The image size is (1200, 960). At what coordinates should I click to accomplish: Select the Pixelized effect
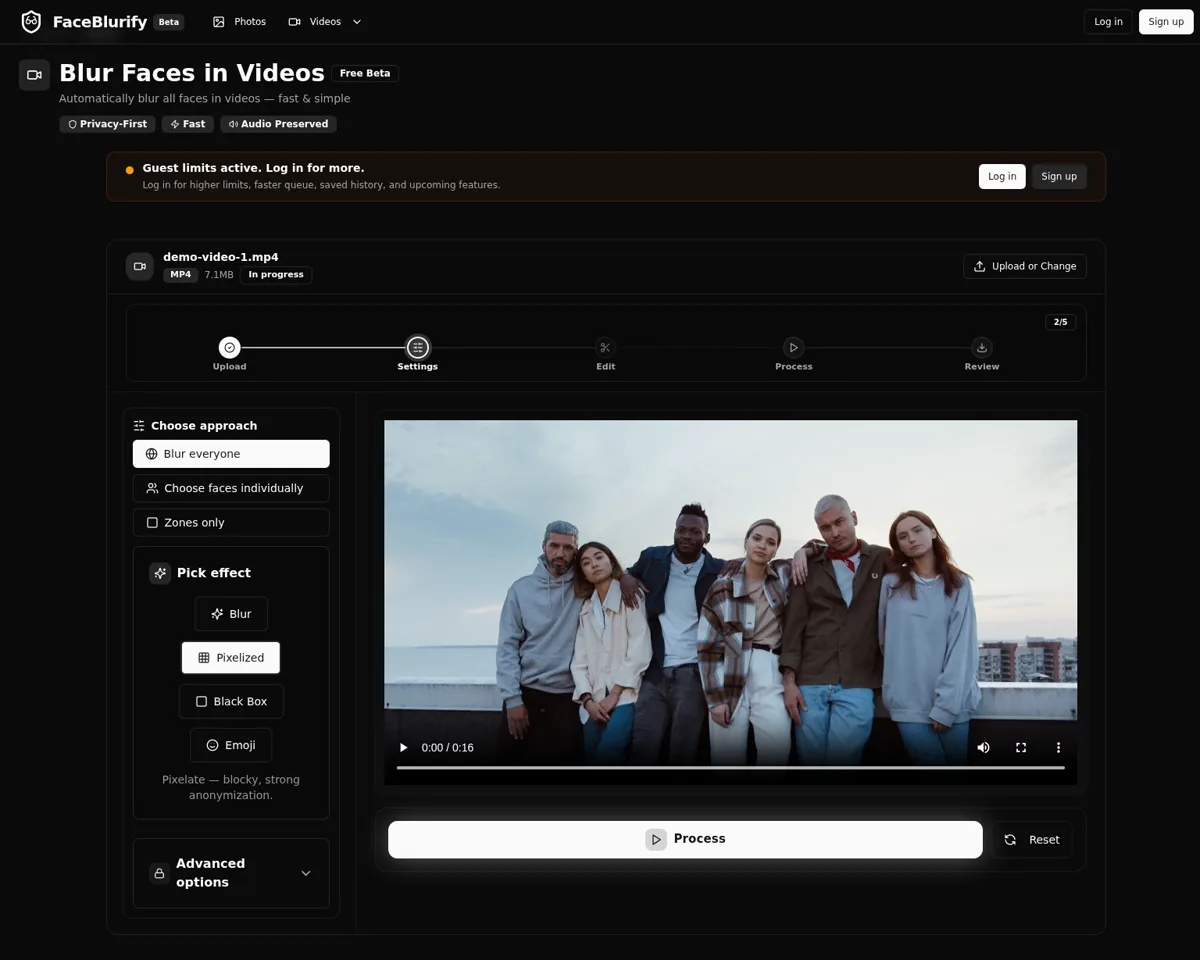[231, 657]
